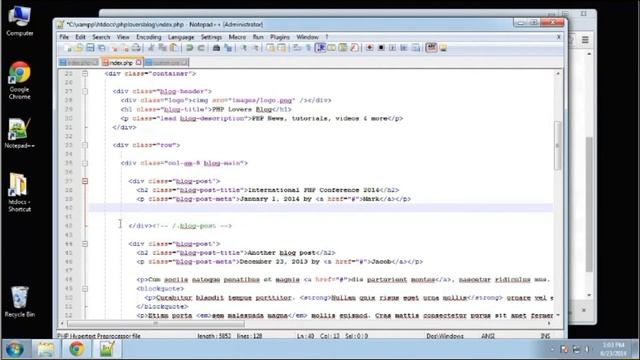Place cursor on highlighted empty line 40
The height and width of the screenshot is (360, 640).
[320, 208]
